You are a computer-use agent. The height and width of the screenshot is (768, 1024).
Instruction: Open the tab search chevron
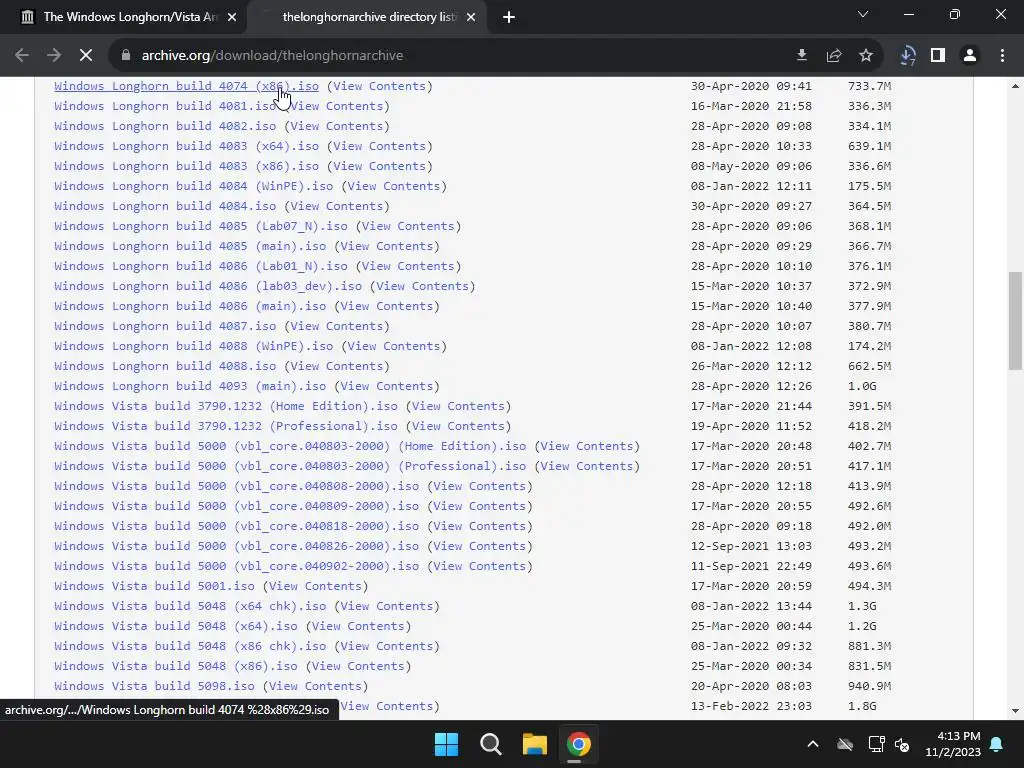click(863, 14)
